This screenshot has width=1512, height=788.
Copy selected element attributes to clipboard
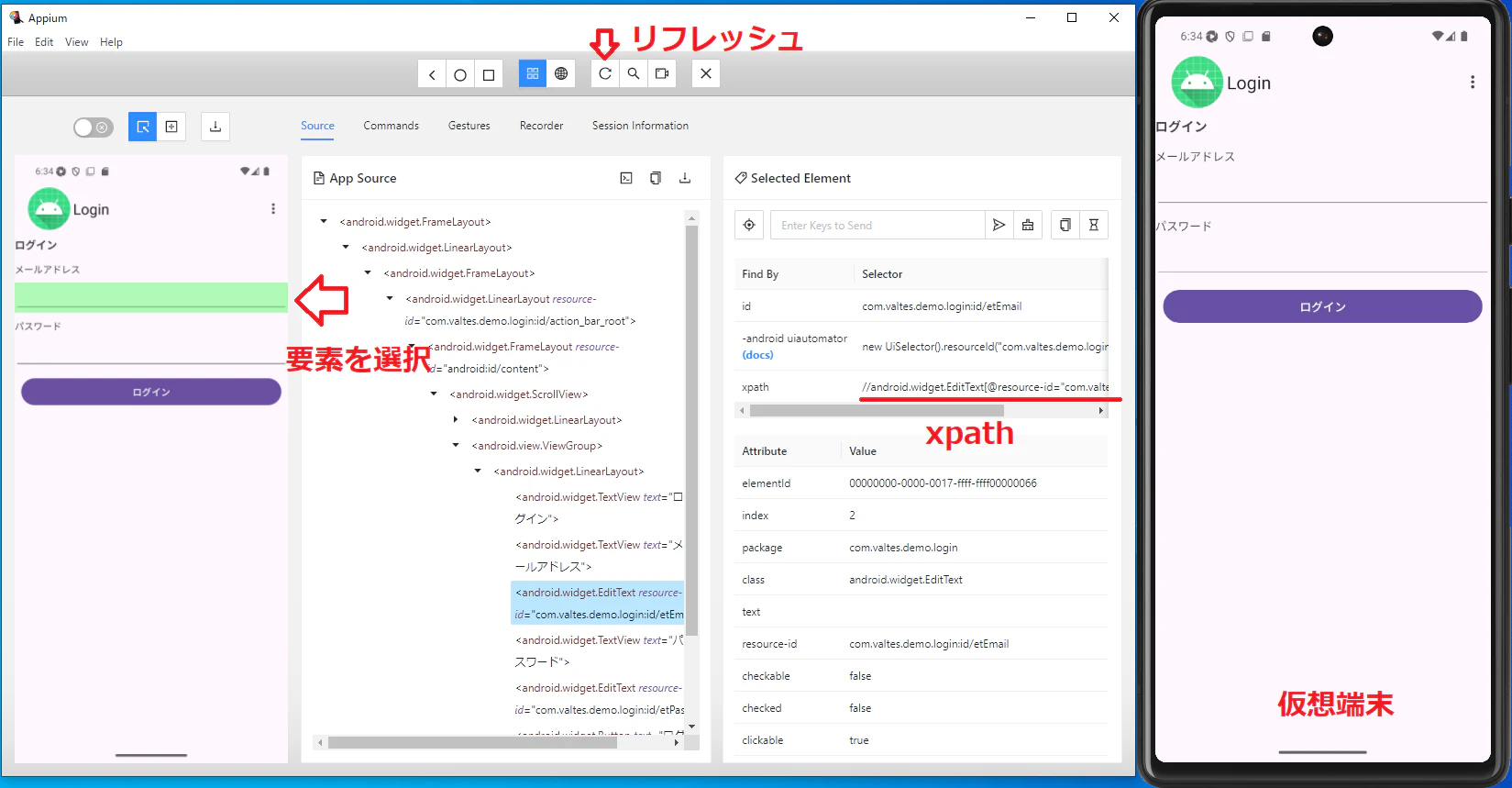coord(1065,225)
